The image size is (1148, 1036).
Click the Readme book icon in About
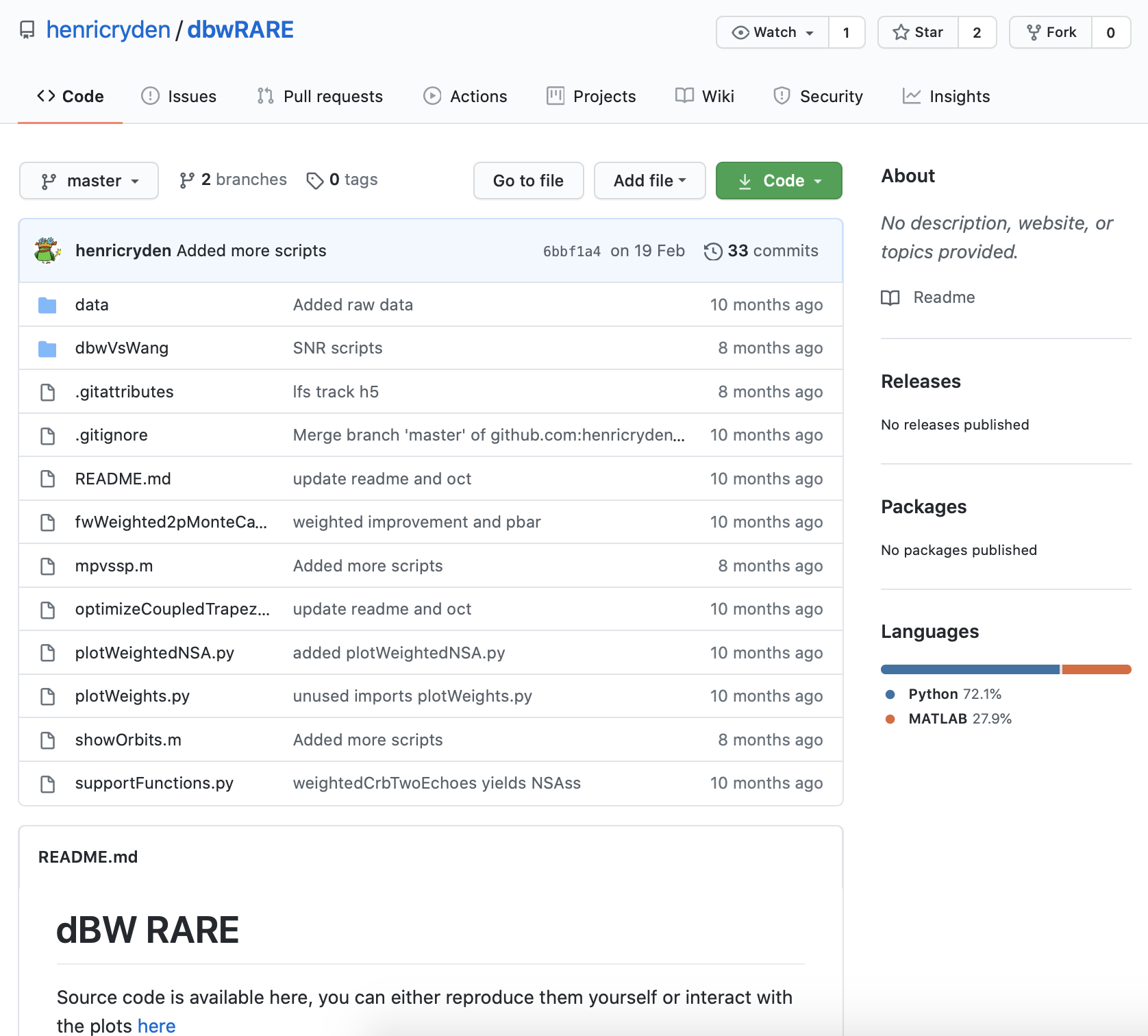890,297
